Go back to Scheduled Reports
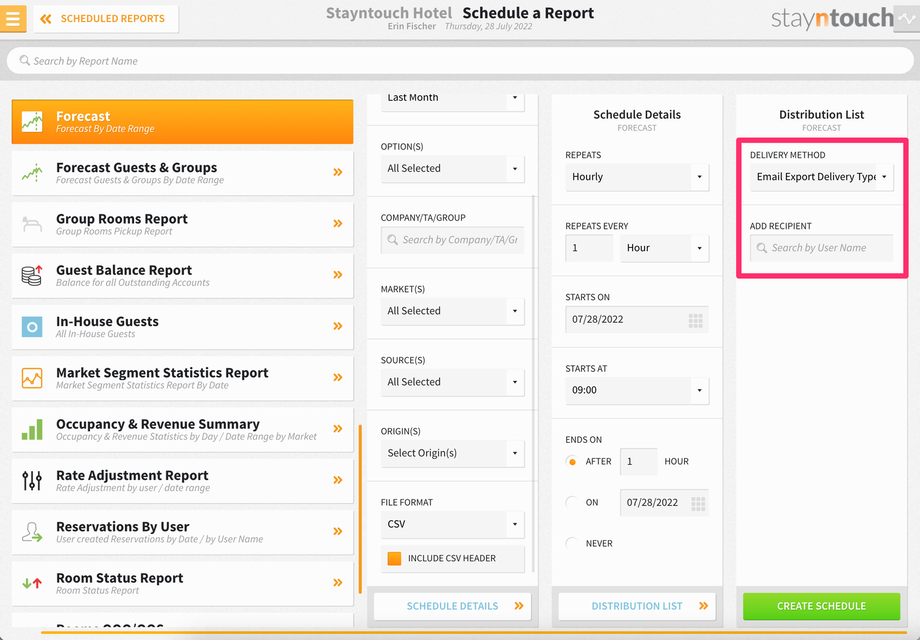This screenshot has height=640, width=920. click(x=106, y=19)
